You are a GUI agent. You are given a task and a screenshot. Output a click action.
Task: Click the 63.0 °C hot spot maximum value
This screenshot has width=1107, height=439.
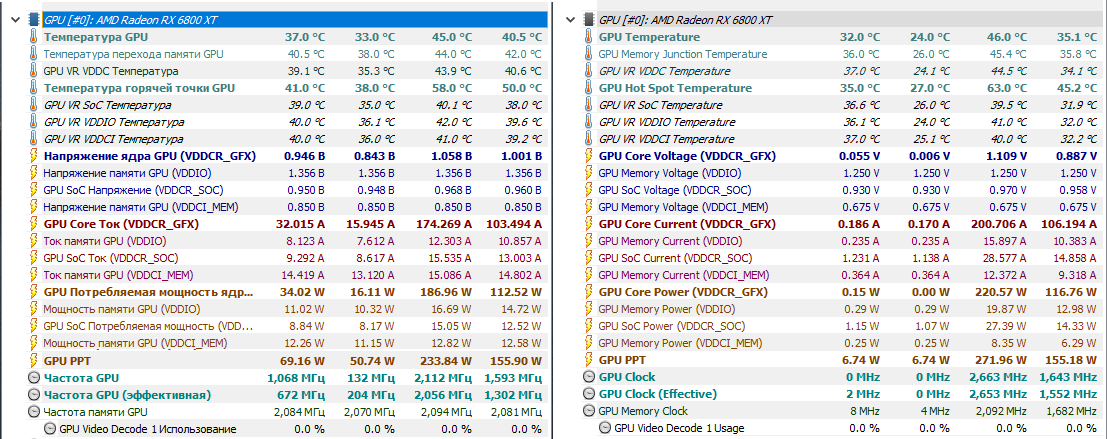(1007, 88)
